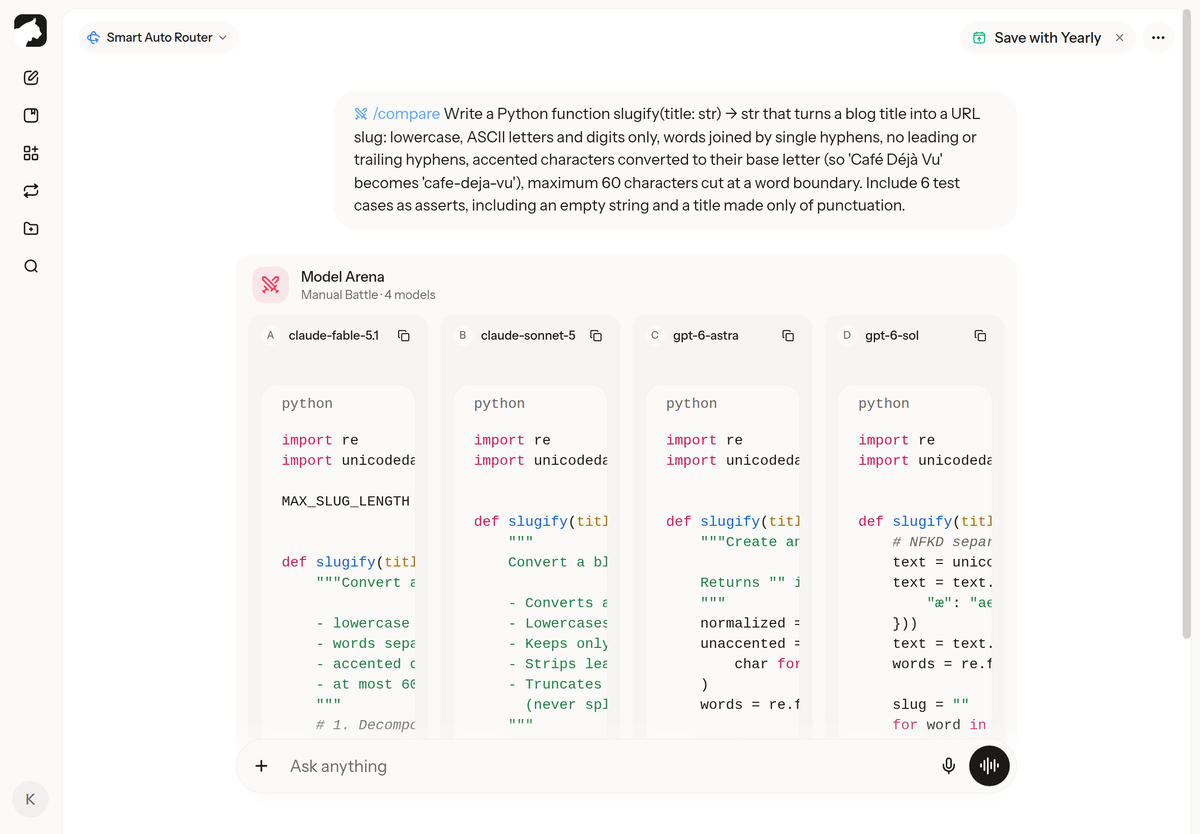
Task: Click the D badge on the fourth model column
Action: [x=847, y=336]
